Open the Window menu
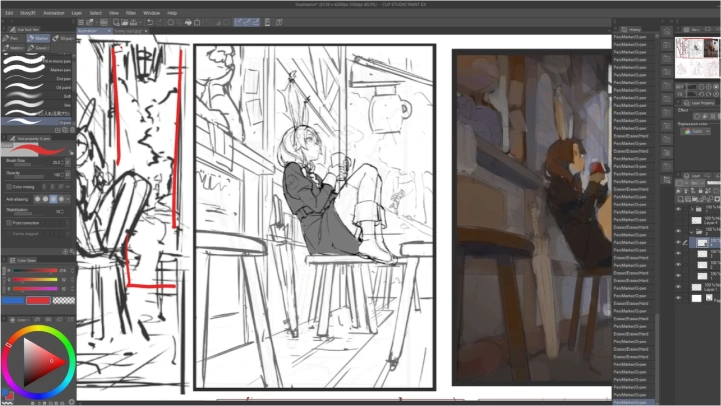721x406 pixels. tap(151, 13)
